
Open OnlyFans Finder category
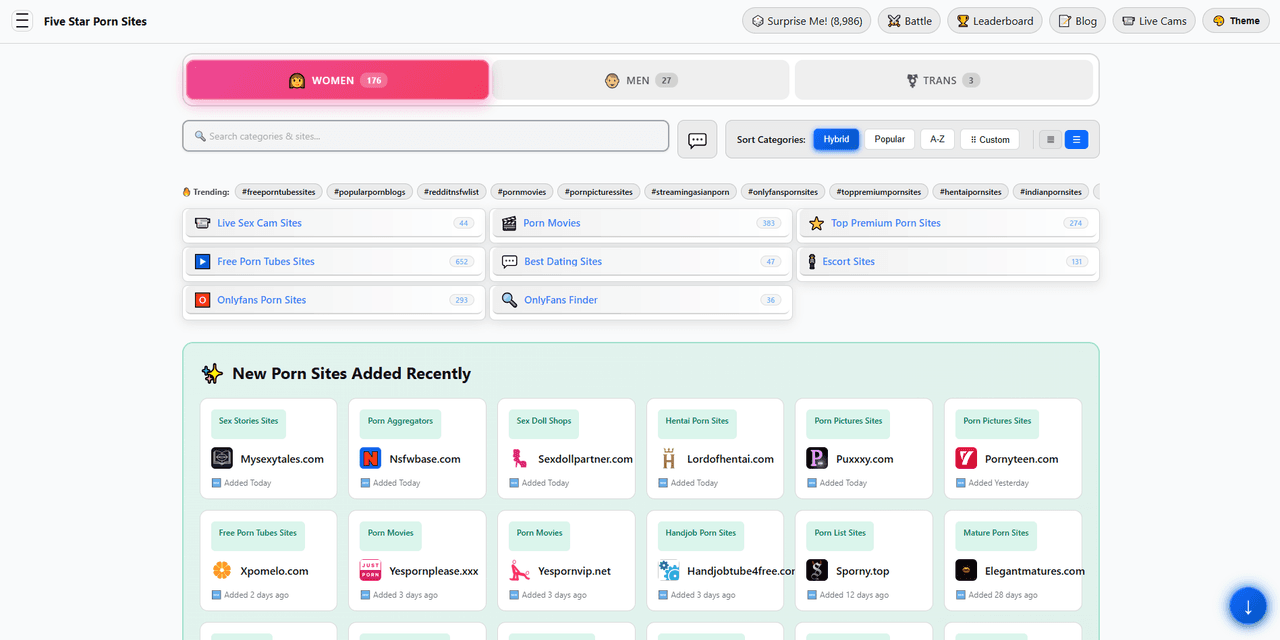[561, 299]
